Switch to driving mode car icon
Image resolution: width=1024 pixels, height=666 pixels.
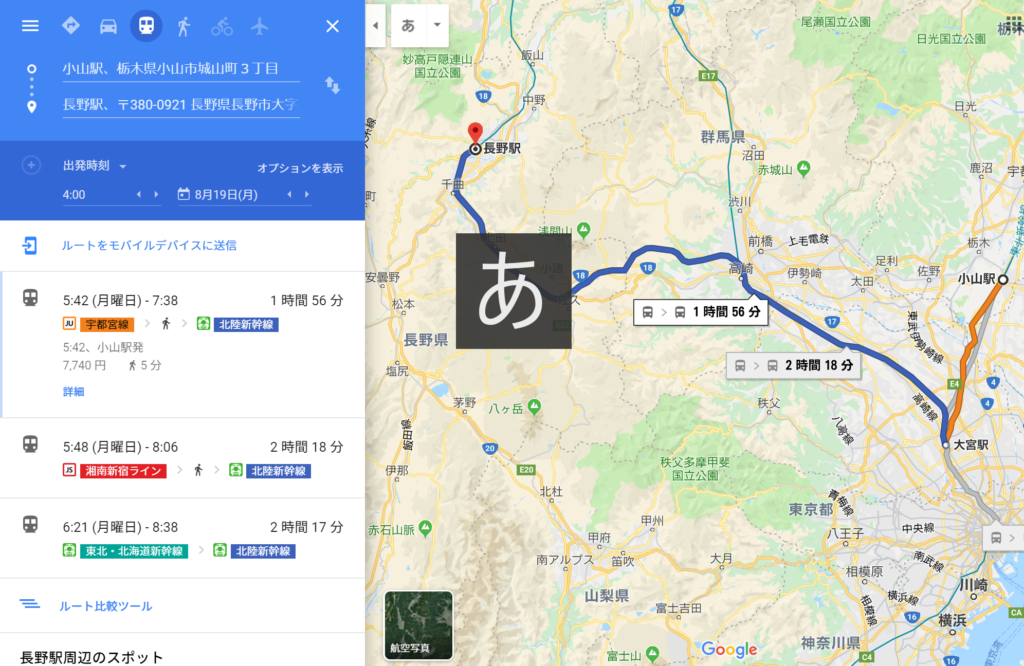(108, 26)
